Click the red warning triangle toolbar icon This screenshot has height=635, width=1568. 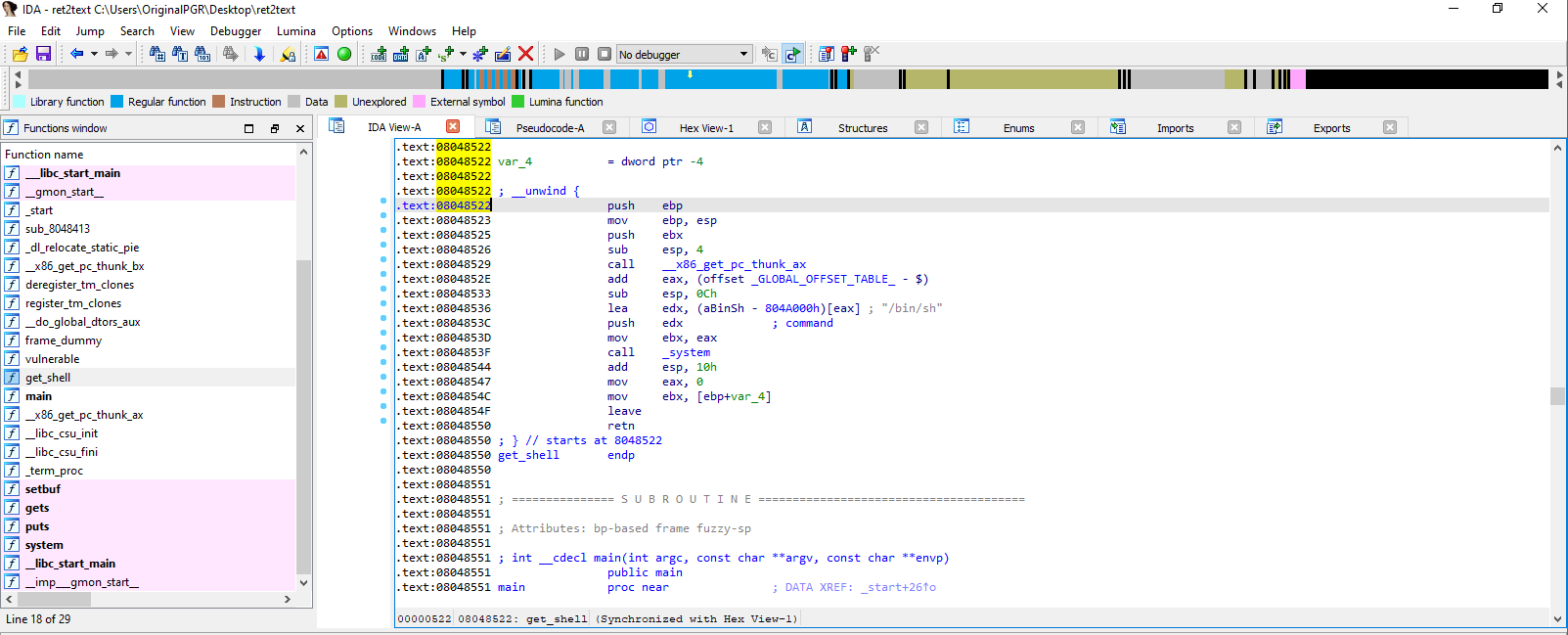[321, 54]
